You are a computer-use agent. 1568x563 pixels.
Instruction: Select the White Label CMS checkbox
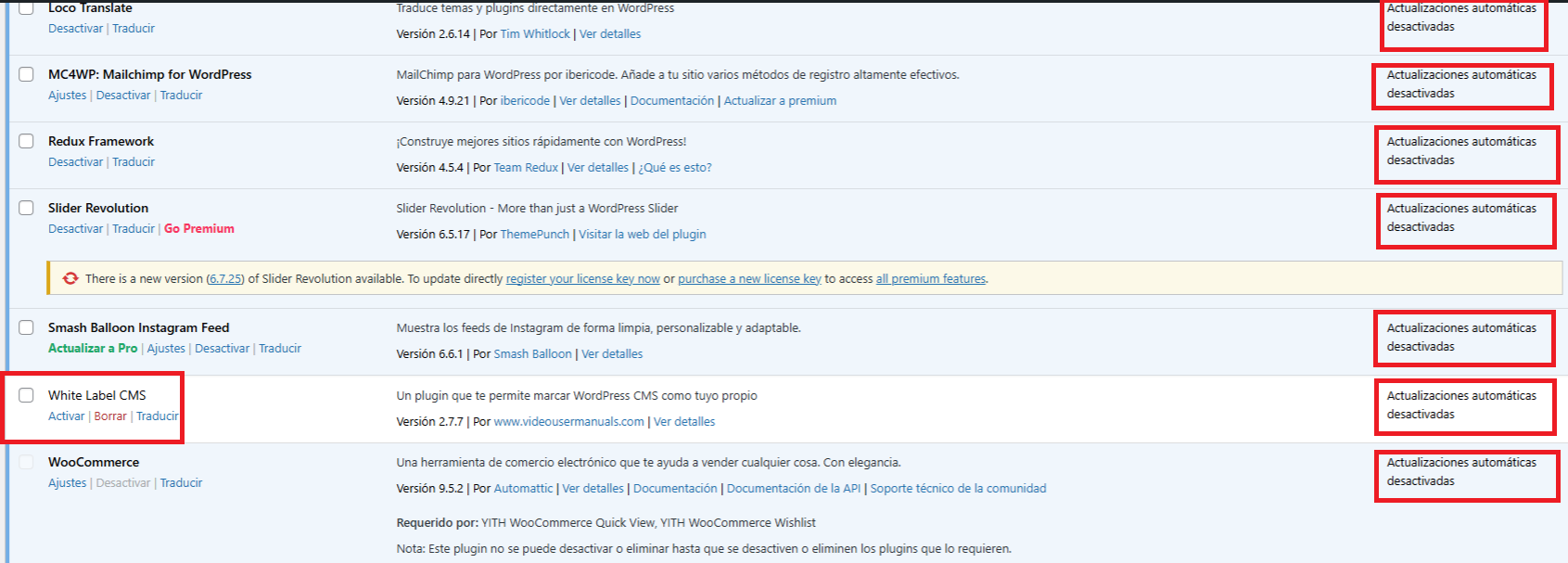point(27,395)
